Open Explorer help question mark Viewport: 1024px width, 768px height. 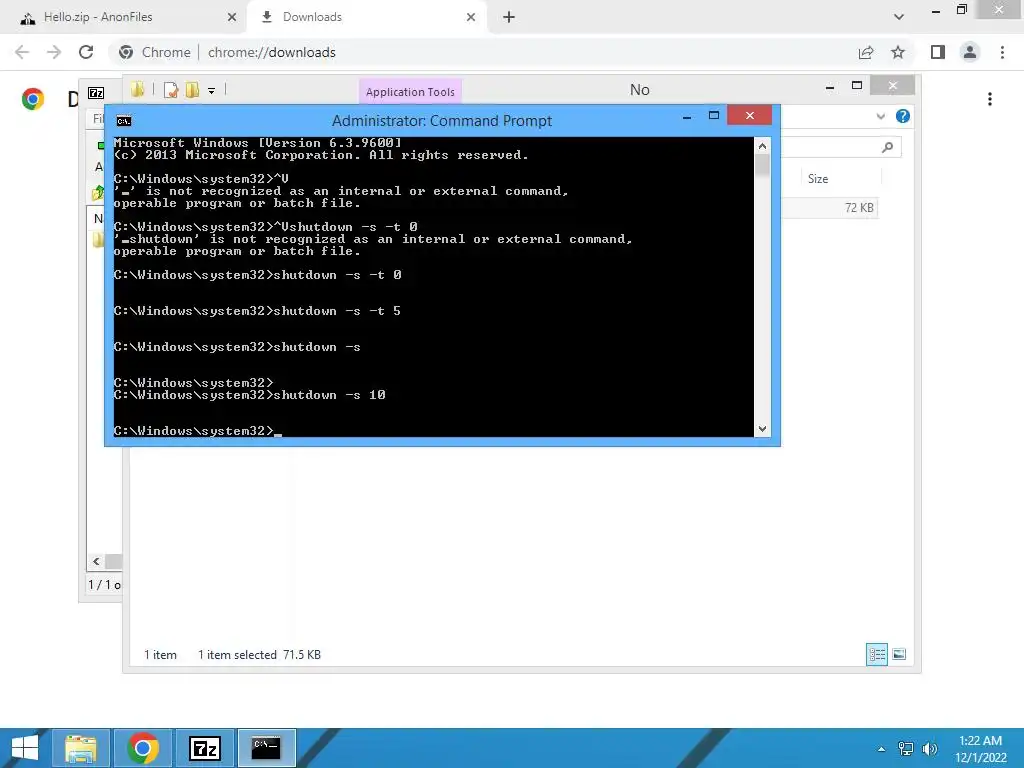[x=903, y=116]
